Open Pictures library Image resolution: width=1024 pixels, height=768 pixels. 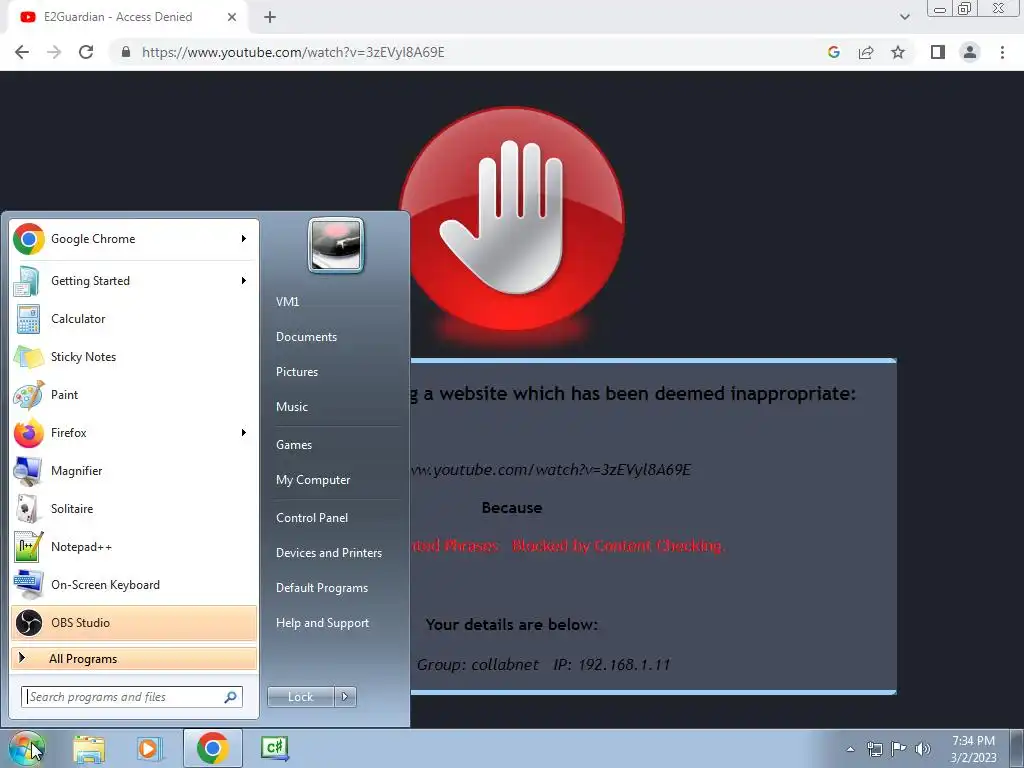(296, 372)
